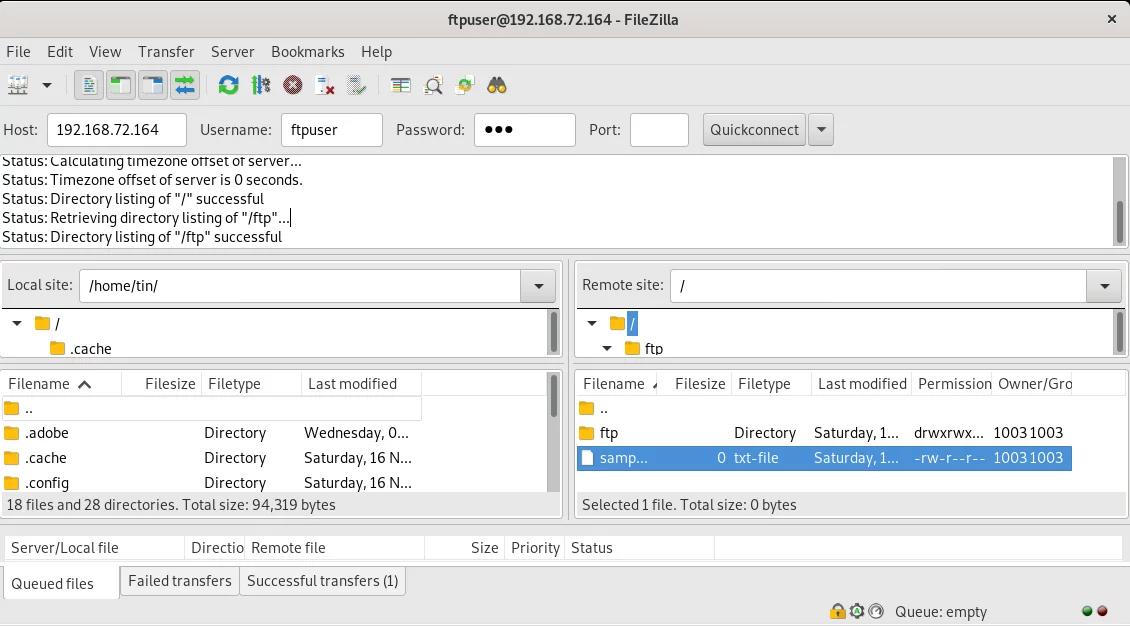Toggle filename filters magnifier icon

coord(433,86)
